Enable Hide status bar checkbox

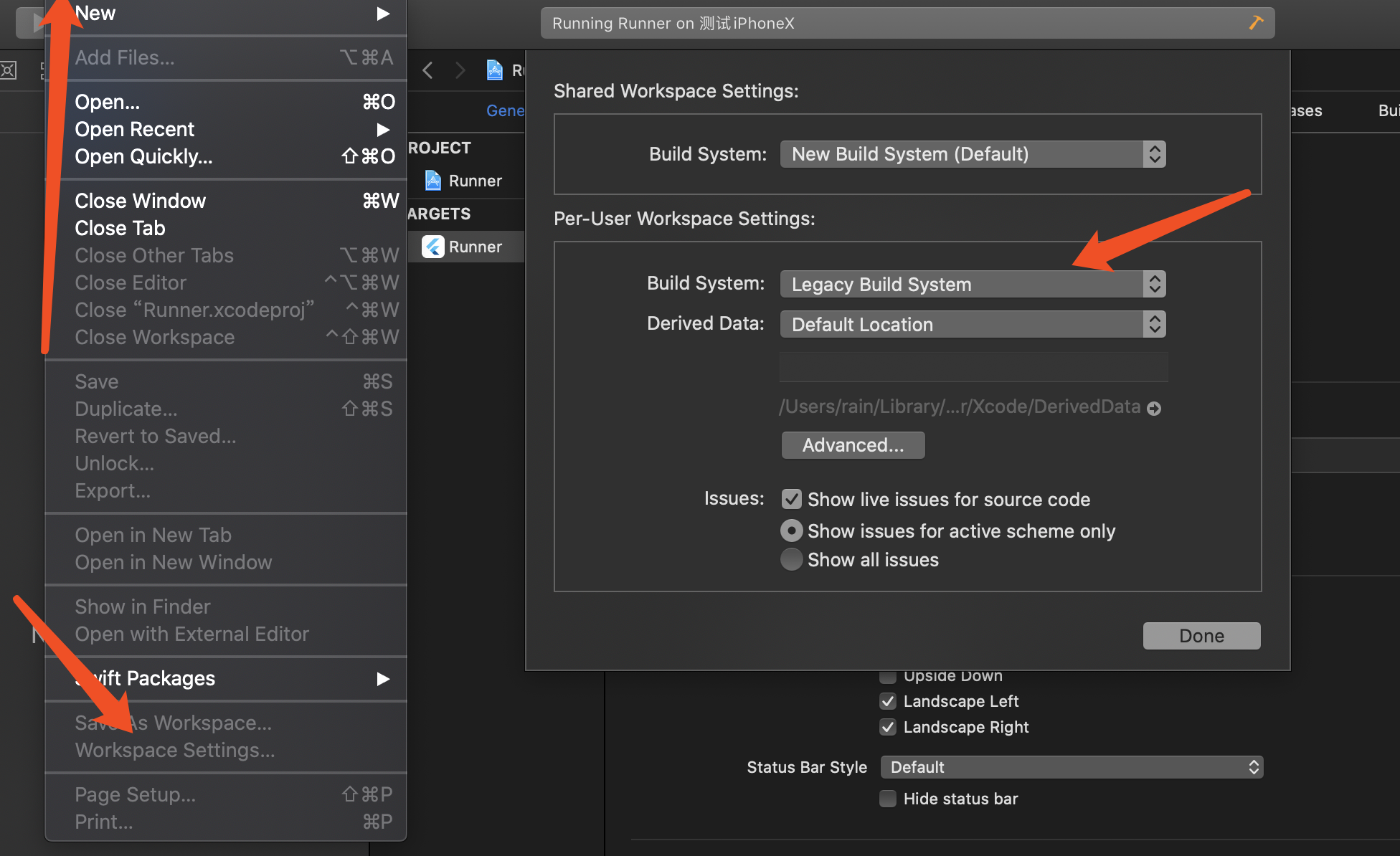click(888, 799)
